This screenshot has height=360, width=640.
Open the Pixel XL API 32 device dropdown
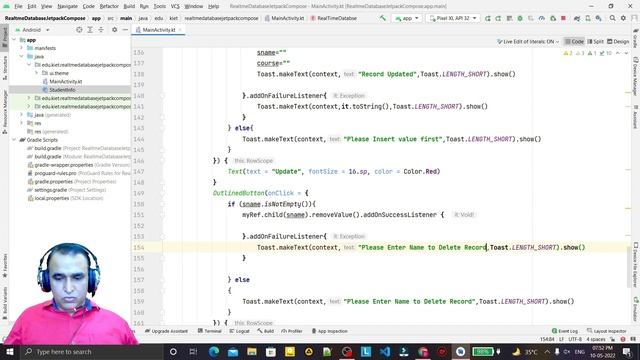point(453,18)
